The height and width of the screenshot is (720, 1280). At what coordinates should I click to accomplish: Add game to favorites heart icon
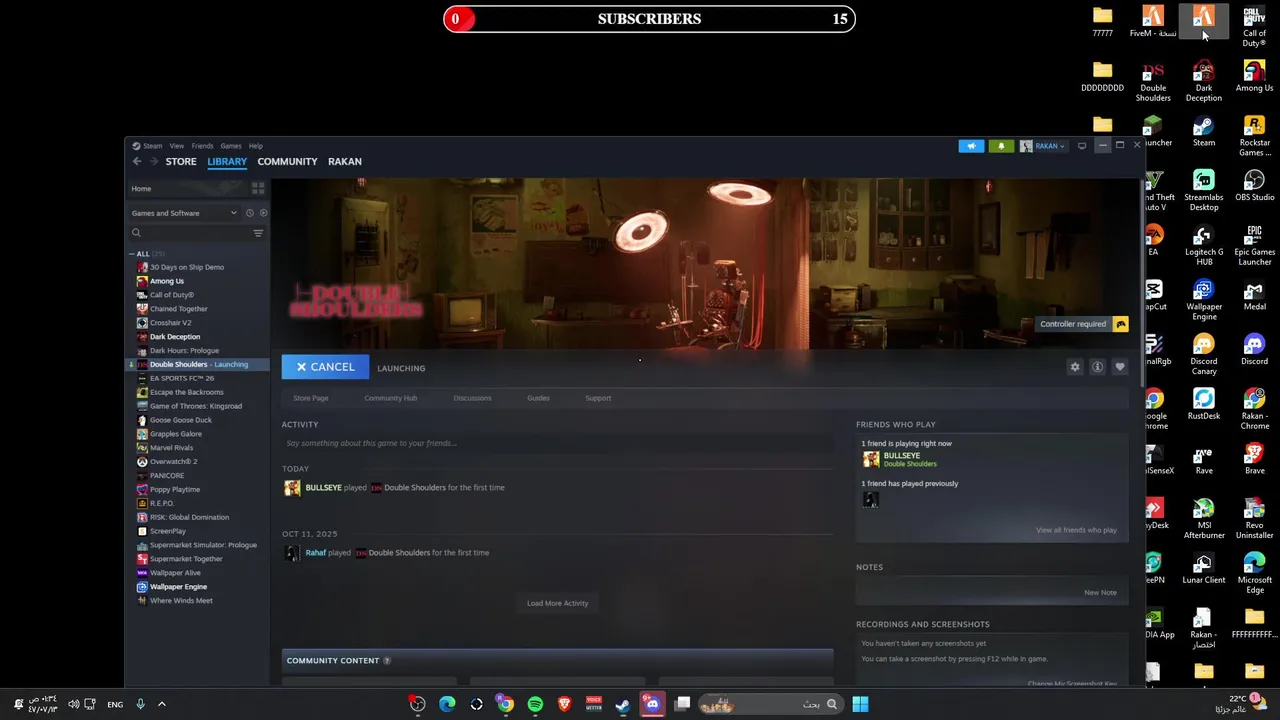click(x=1119, y=367)
